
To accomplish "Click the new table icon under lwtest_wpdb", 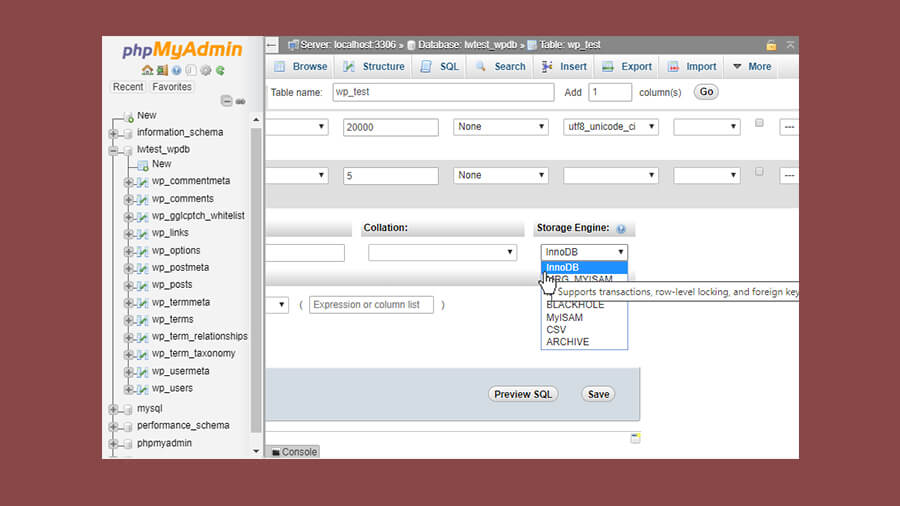I will point(143,165).
